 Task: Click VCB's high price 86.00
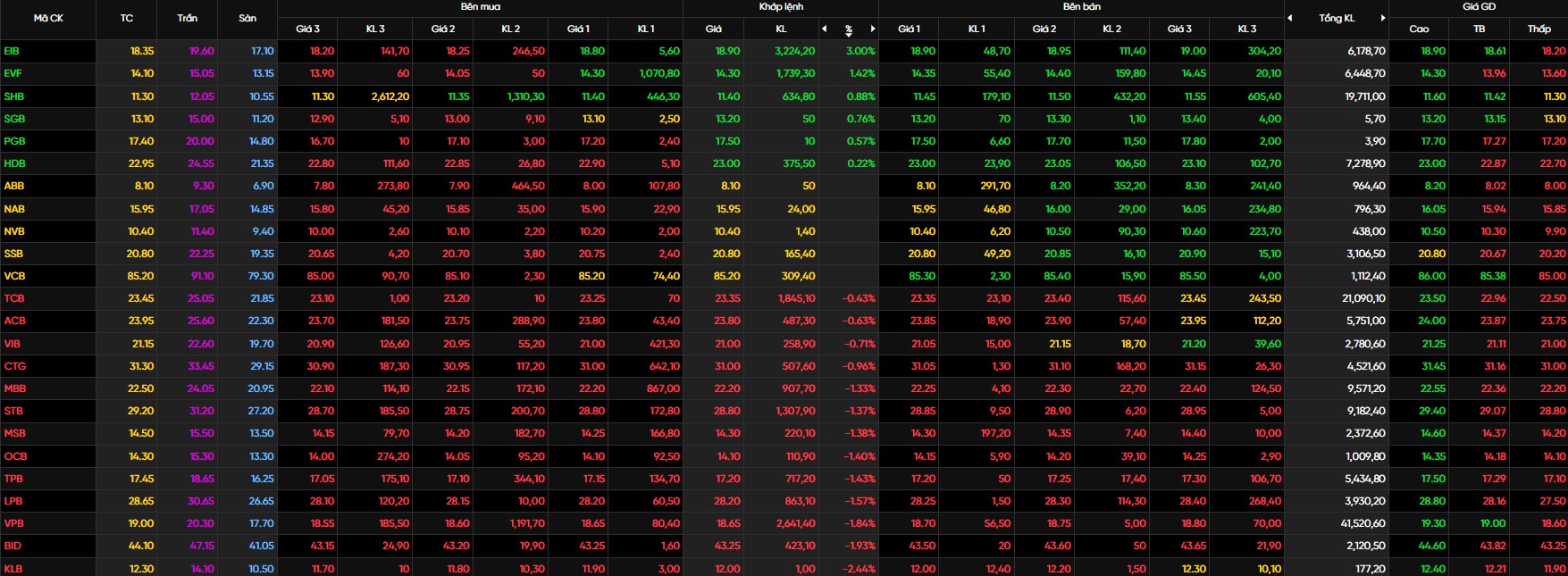[1431, 276]
